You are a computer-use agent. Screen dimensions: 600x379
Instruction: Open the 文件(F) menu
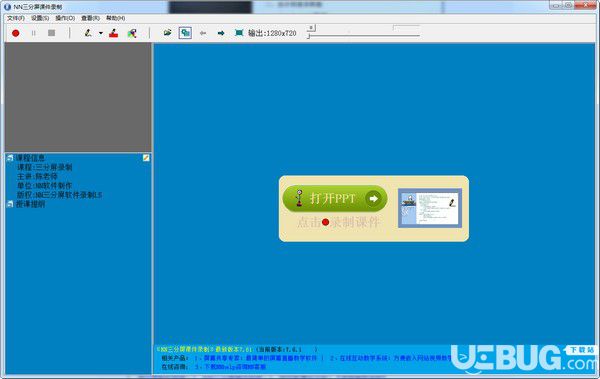[x=16, y=18]
